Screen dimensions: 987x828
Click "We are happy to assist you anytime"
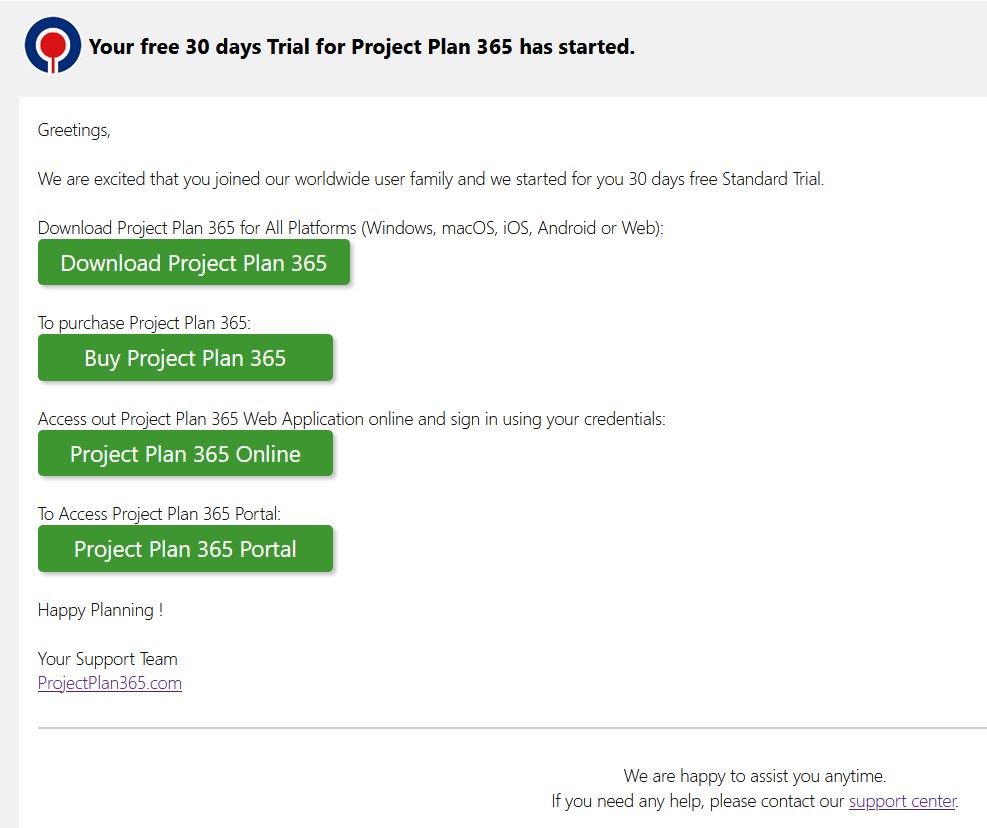point(754,775)
